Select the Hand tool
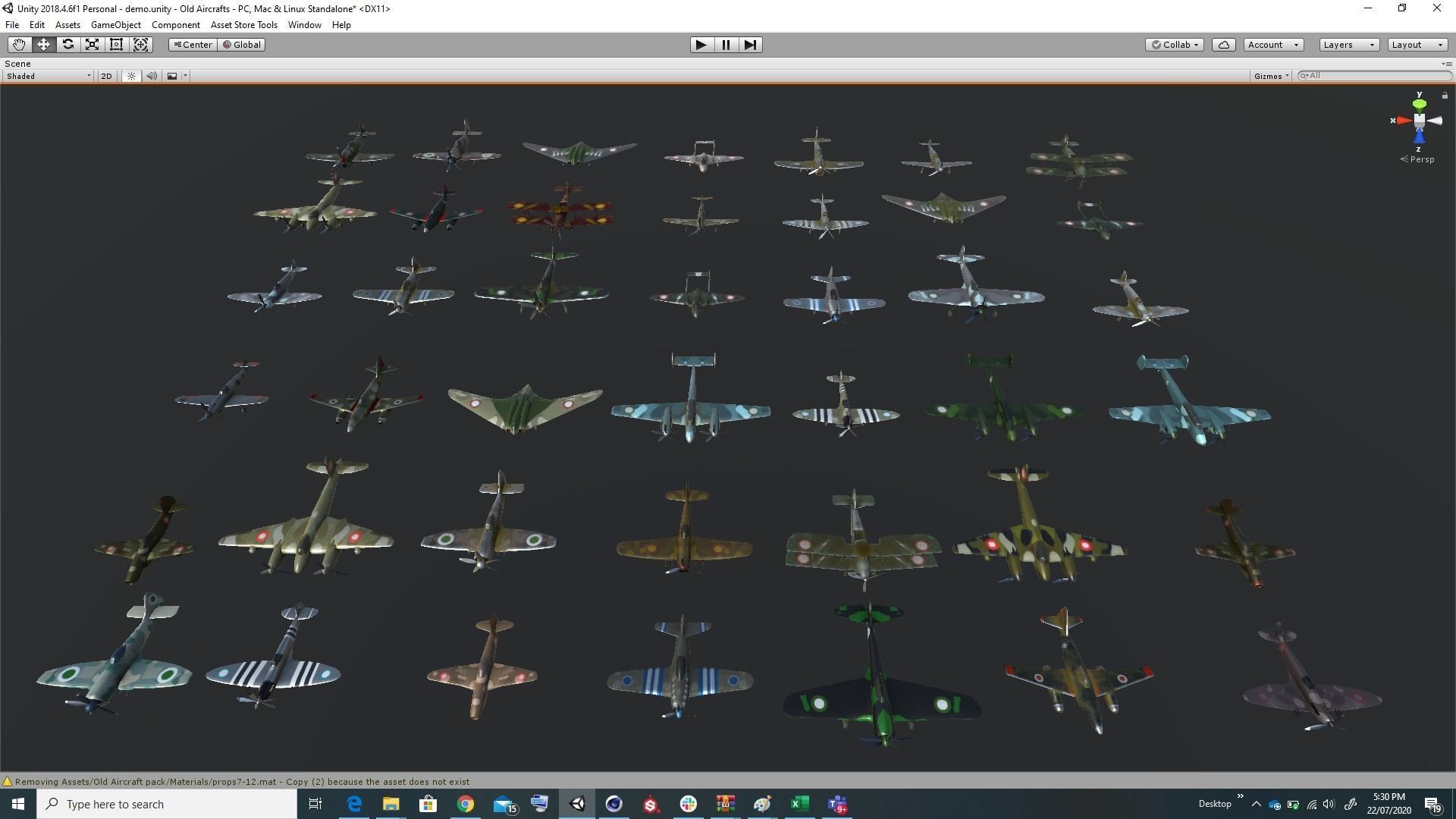The image size is (1456, 819). pyautogui.click(x=19, y=45)
